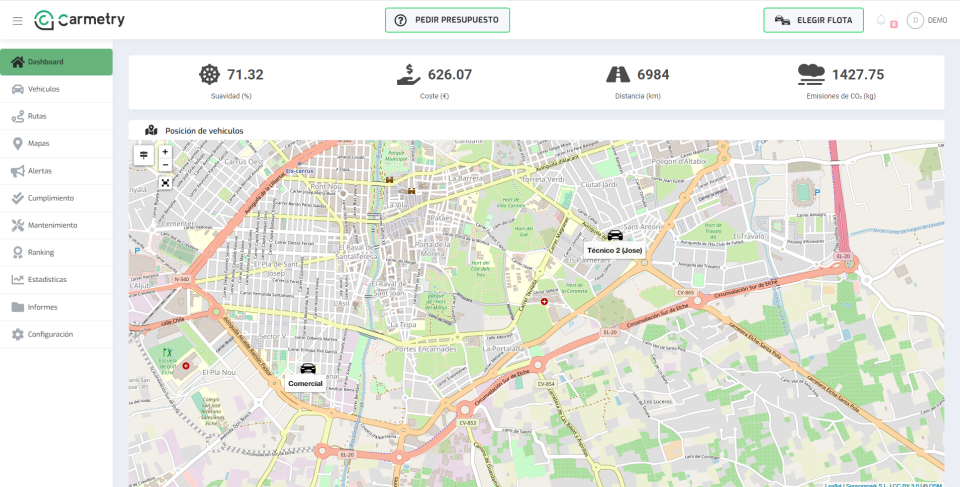
Task: Click the Mantenimiento tools icon
Action: (x=18, y=225)
